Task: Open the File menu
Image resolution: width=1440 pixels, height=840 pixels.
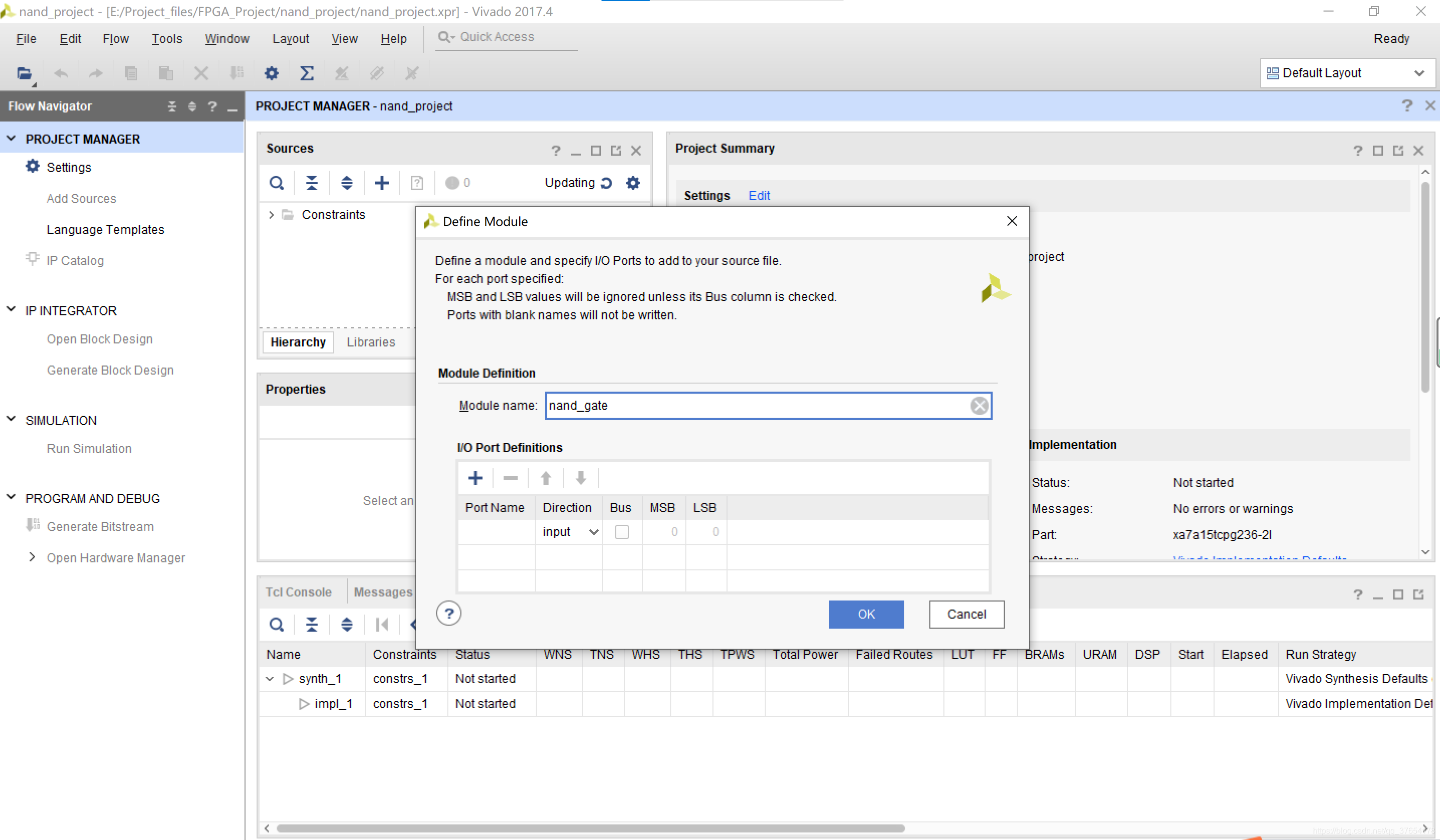Action: [26, 39]
